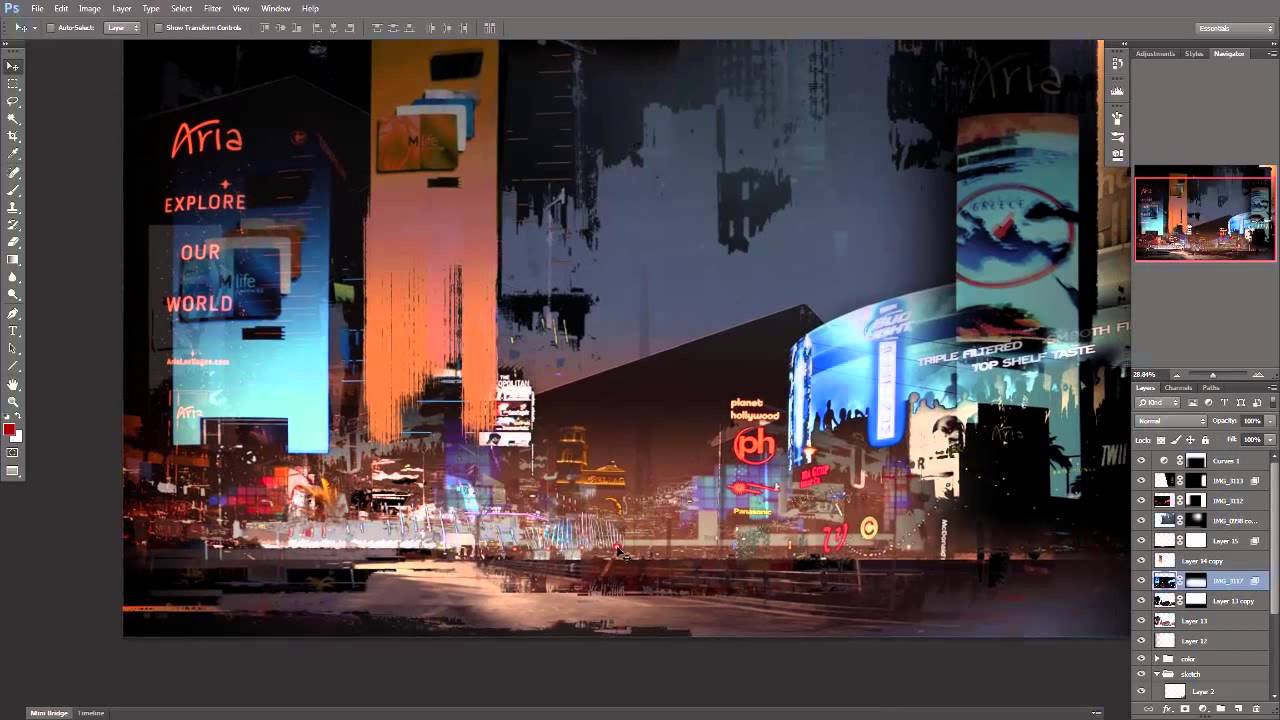Image resolution: width=1280 pixels, height=720 pixels.
Task: Toggle Quick Mask mode icon
Action: point(13,453)
